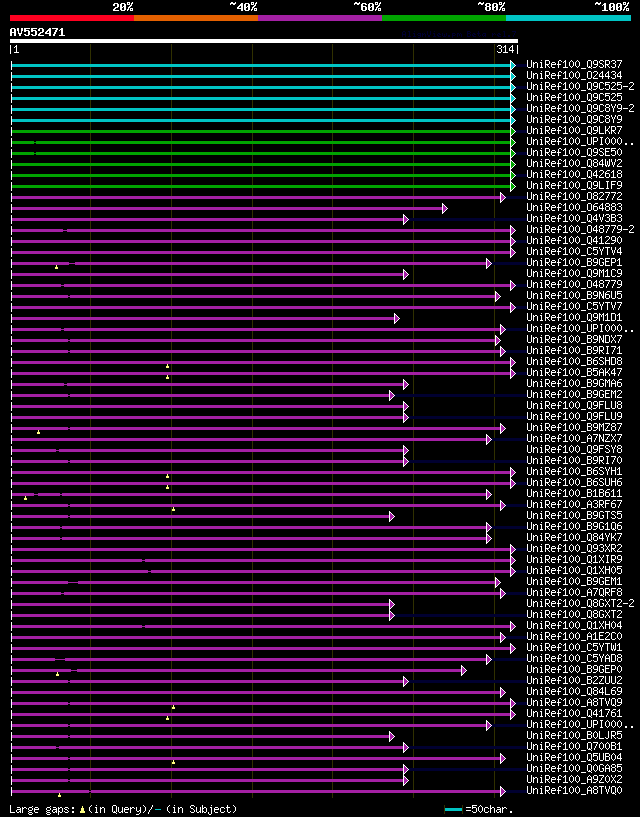Click the yellow gap marker under B9GEP1 bar
This screenshot has width=640, height=817.
(x=56, y=267)
